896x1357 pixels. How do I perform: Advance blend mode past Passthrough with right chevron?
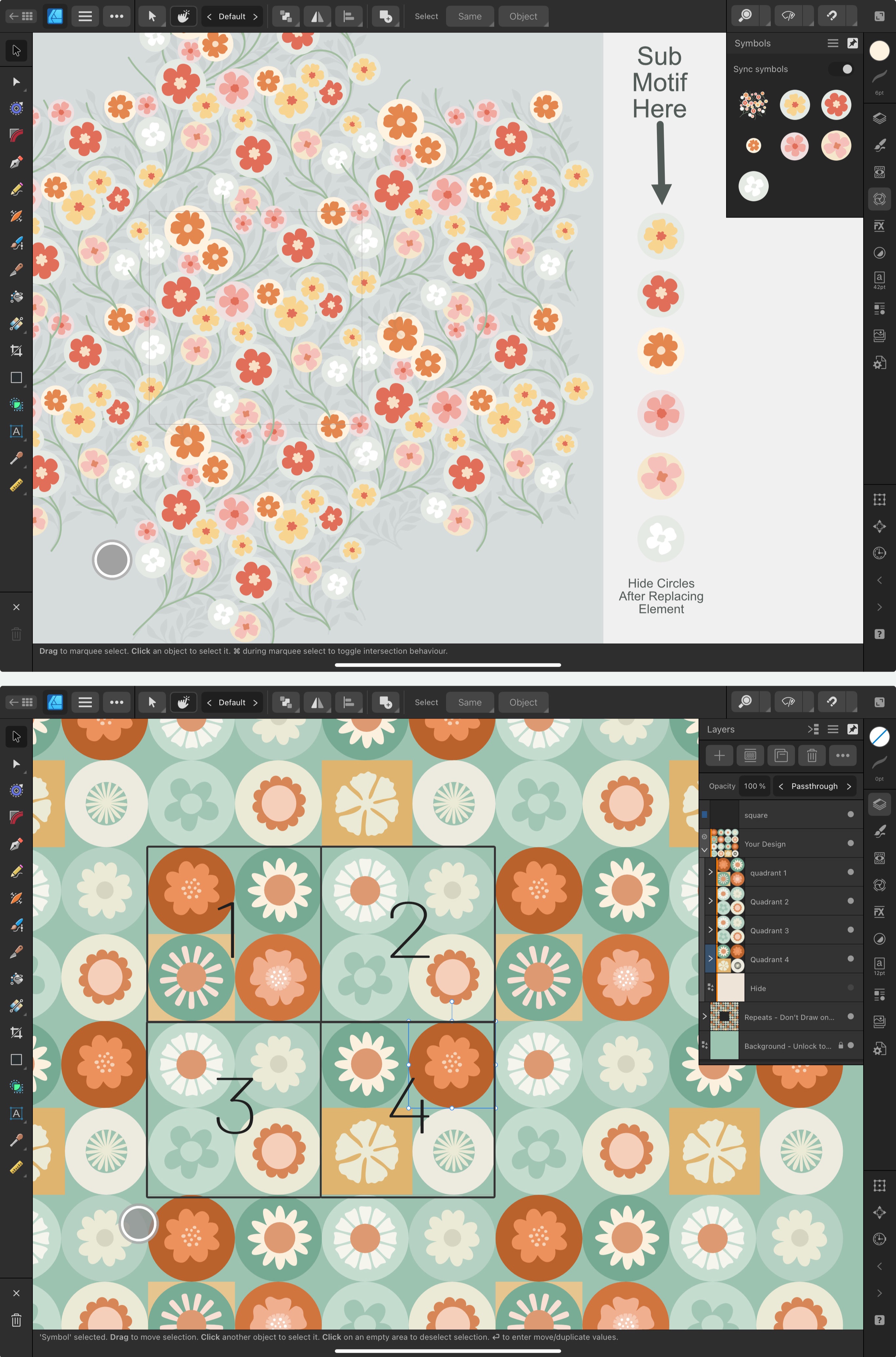pos(848,786)
